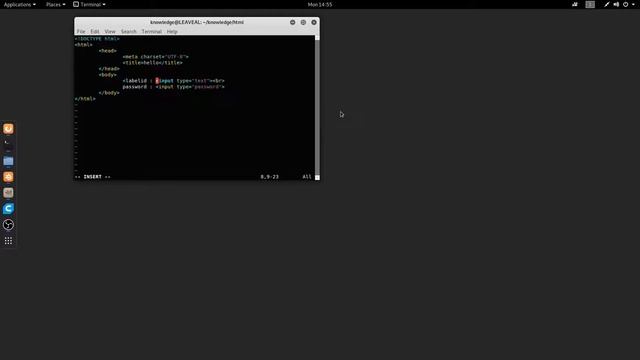Open the Terminal menu in menubar
The height and width of the screenshot is (360, 640).
[151, 31]
